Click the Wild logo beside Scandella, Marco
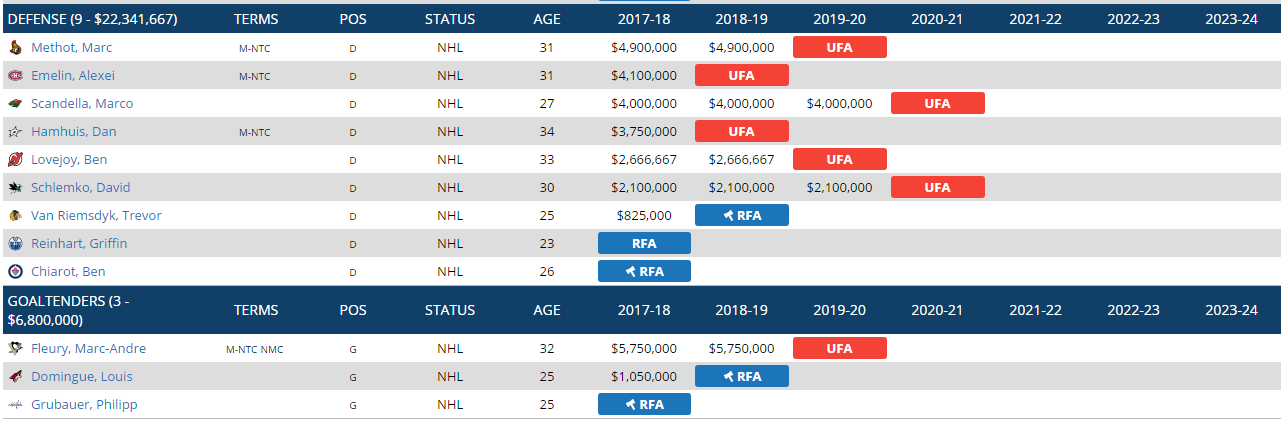 (15, 104)
